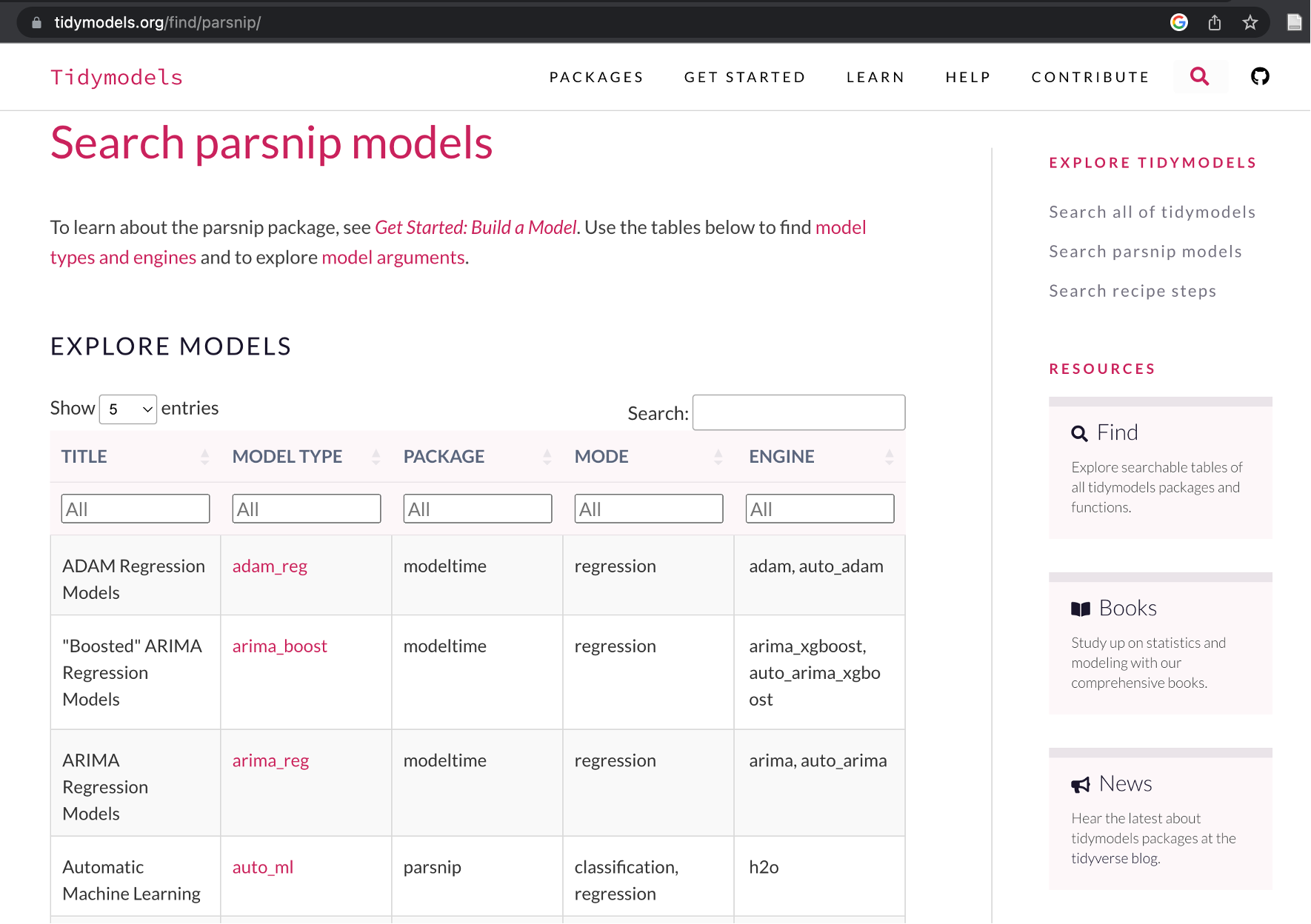Open Search parsnip models sidebar link
1311x924 pixels.
pyautogui.click(x=1146, y=251)
